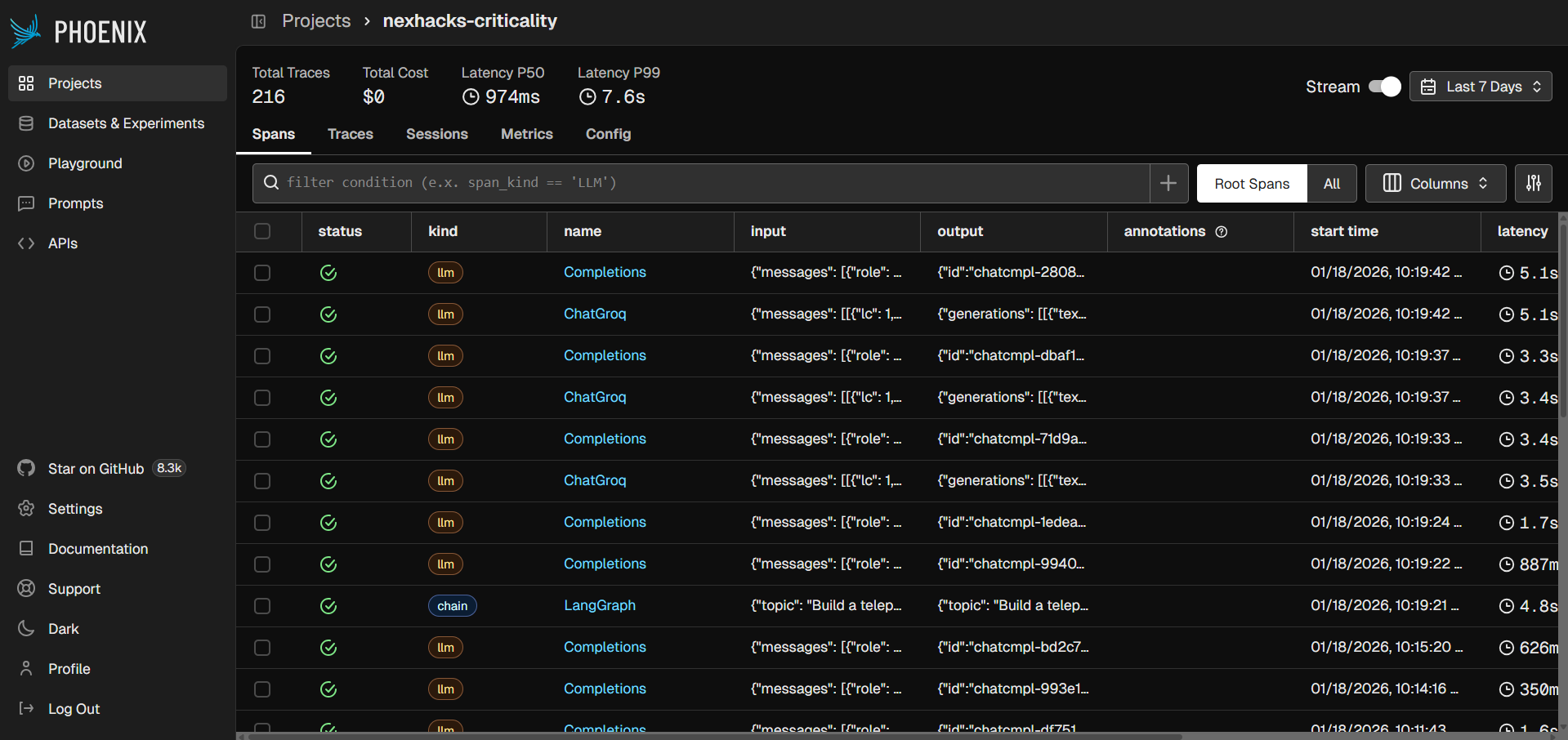Click the clock icon beside 4.8s latency

1507,606
